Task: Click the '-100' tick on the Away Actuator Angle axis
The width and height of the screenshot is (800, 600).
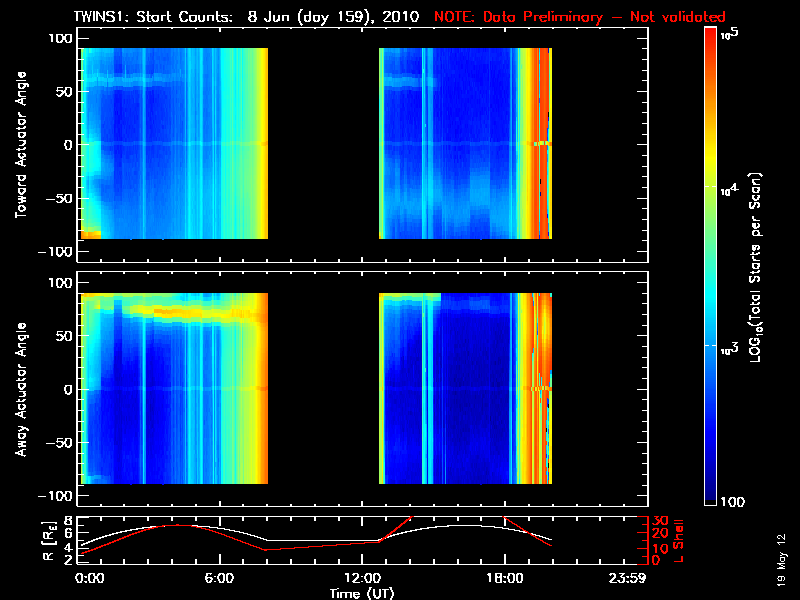Action: tap(56, 496)
